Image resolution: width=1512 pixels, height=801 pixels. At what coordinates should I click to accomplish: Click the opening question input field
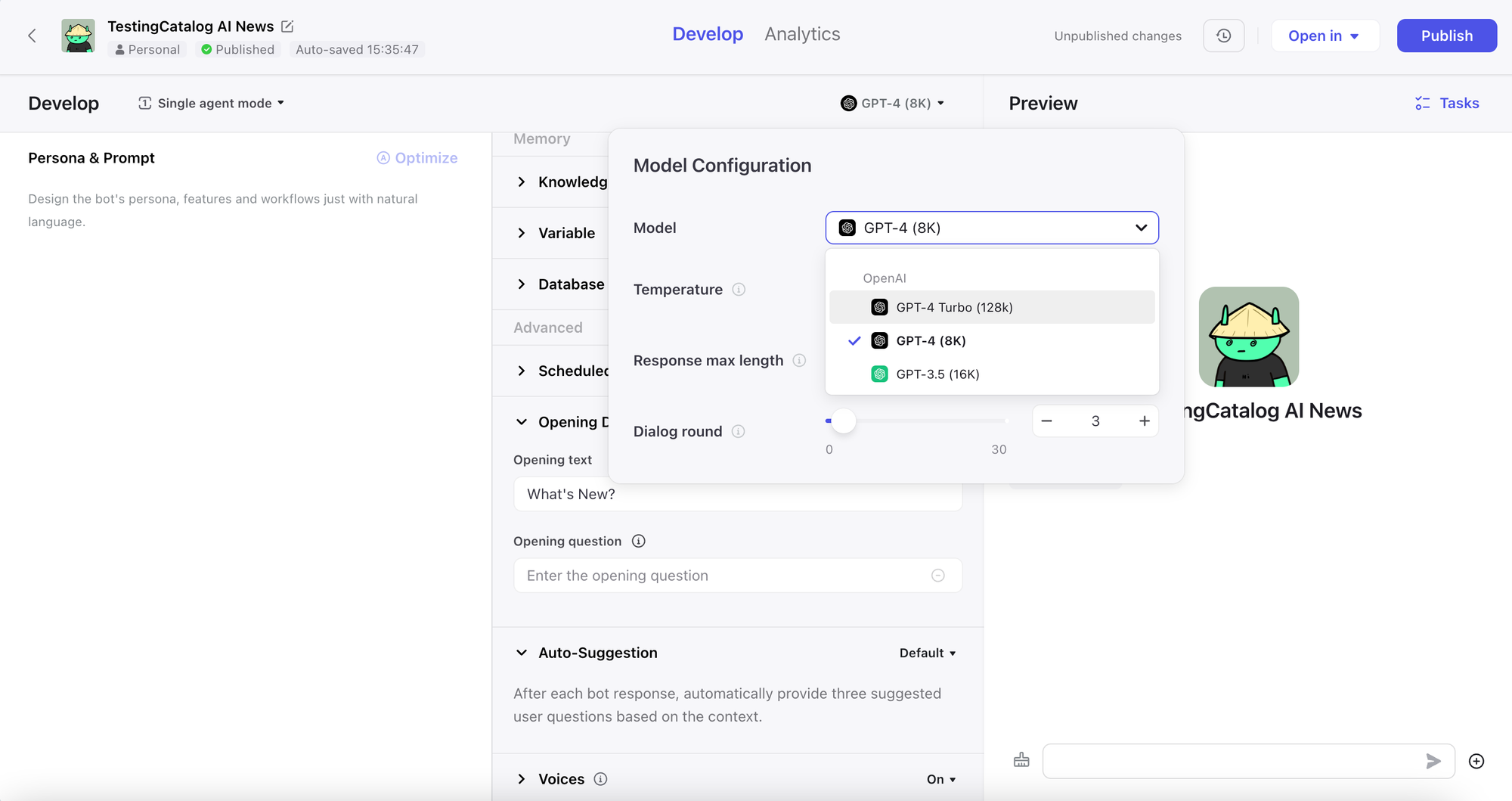[x=738, y=576]
